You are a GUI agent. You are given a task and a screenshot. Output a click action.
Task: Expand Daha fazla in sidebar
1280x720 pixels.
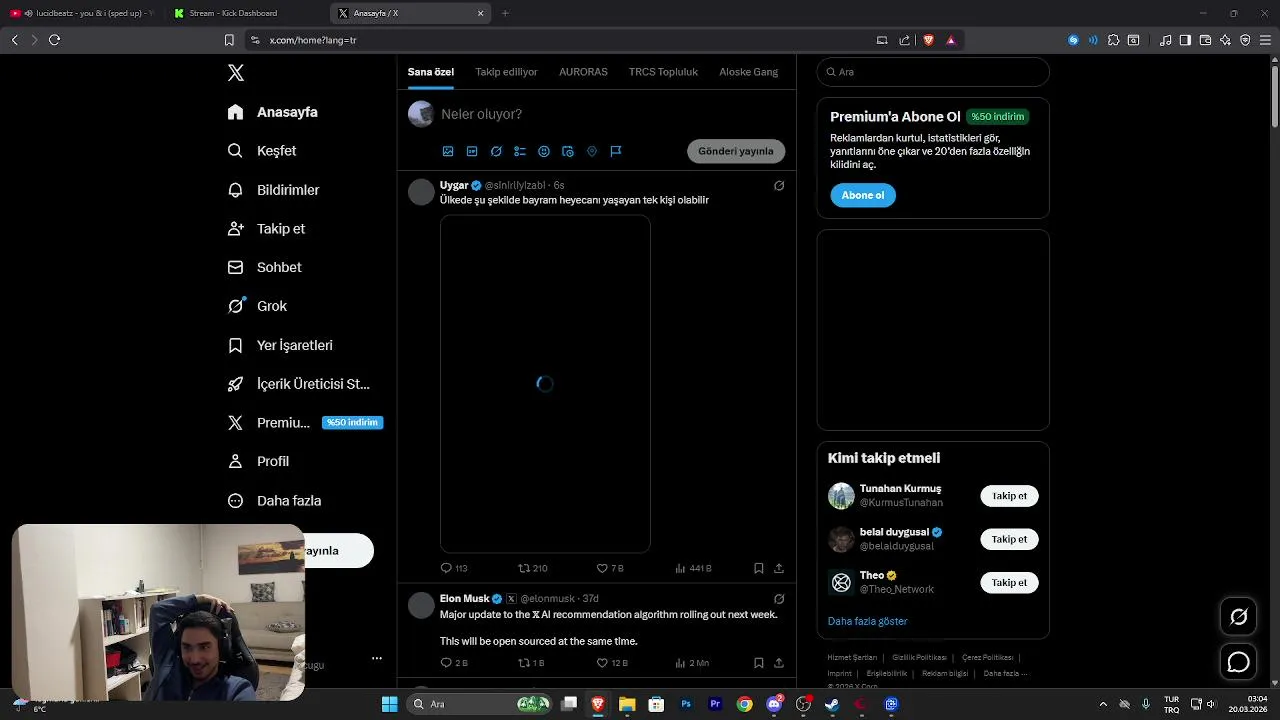pyautogui.click(x=275, y=501)
